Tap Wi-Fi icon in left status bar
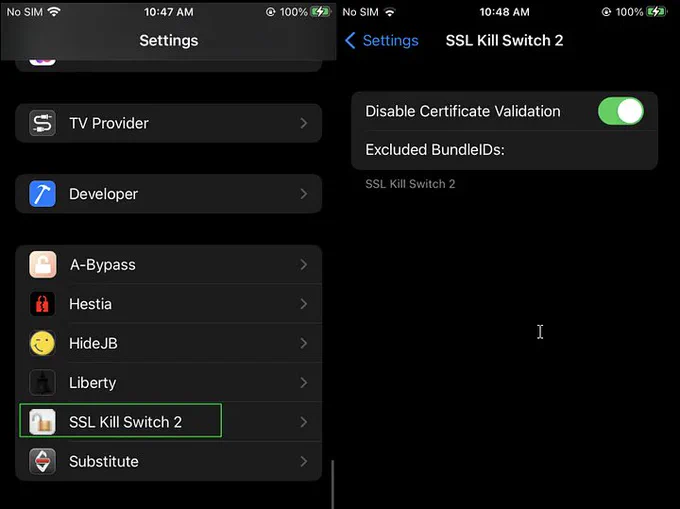Screen dimensions: 680x509 click(x=54, y=12)
